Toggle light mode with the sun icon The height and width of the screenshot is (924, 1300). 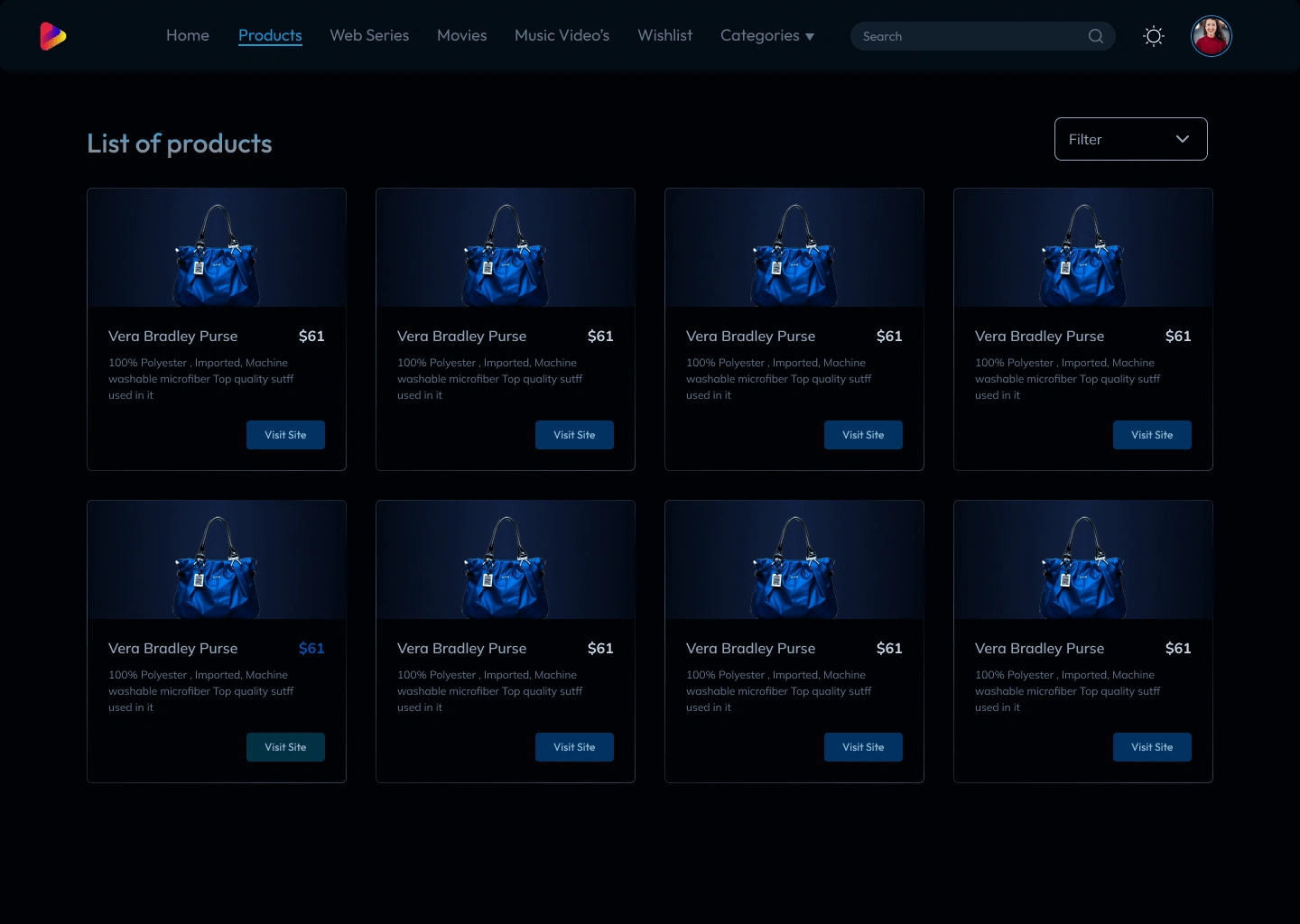tap(1154, 36)
